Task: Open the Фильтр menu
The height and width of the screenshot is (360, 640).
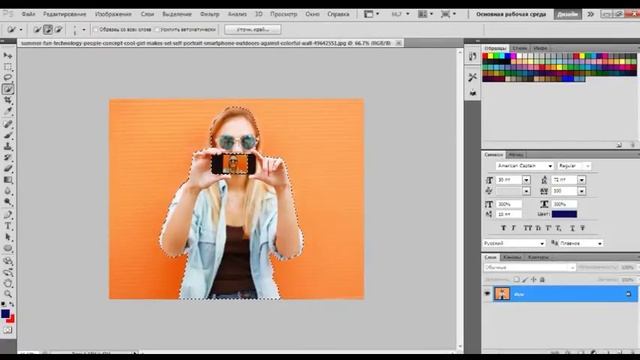Action: (210, 14)
